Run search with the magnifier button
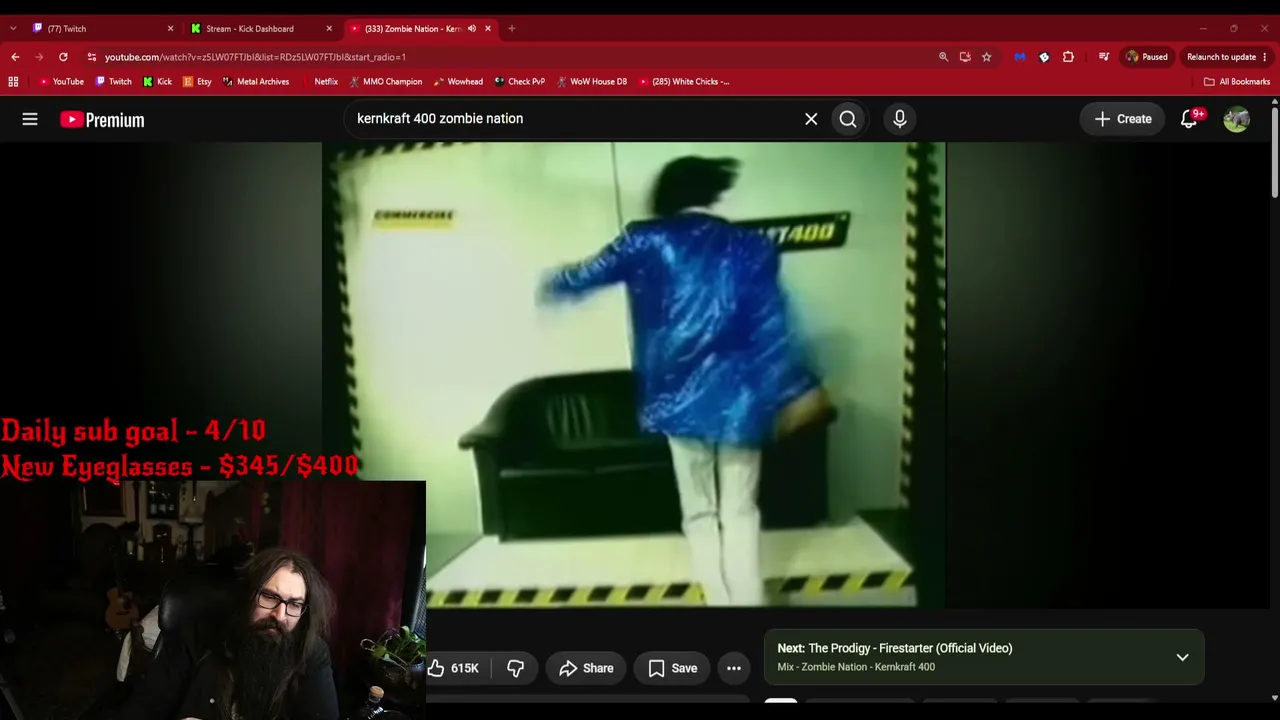1280x720 pixels. (848, 119)
